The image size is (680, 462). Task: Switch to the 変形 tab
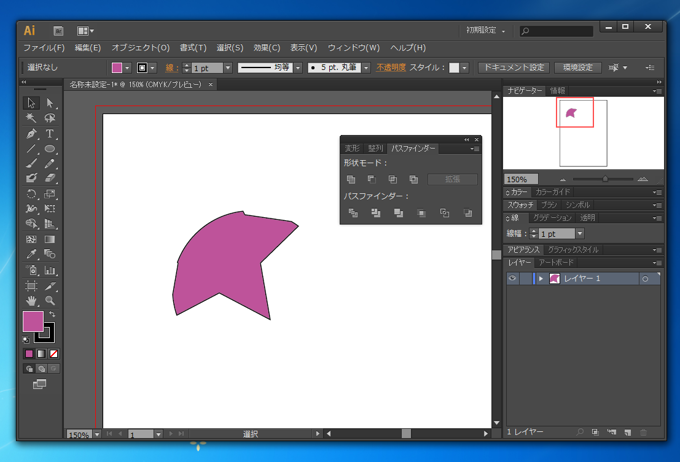tap(352, 148)
